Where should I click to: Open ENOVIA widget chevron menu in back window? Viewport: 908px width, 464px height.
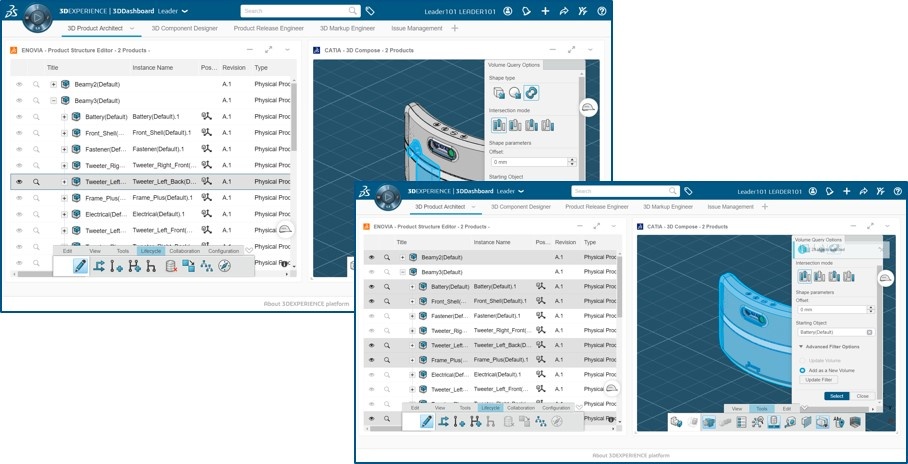[287, 50]
